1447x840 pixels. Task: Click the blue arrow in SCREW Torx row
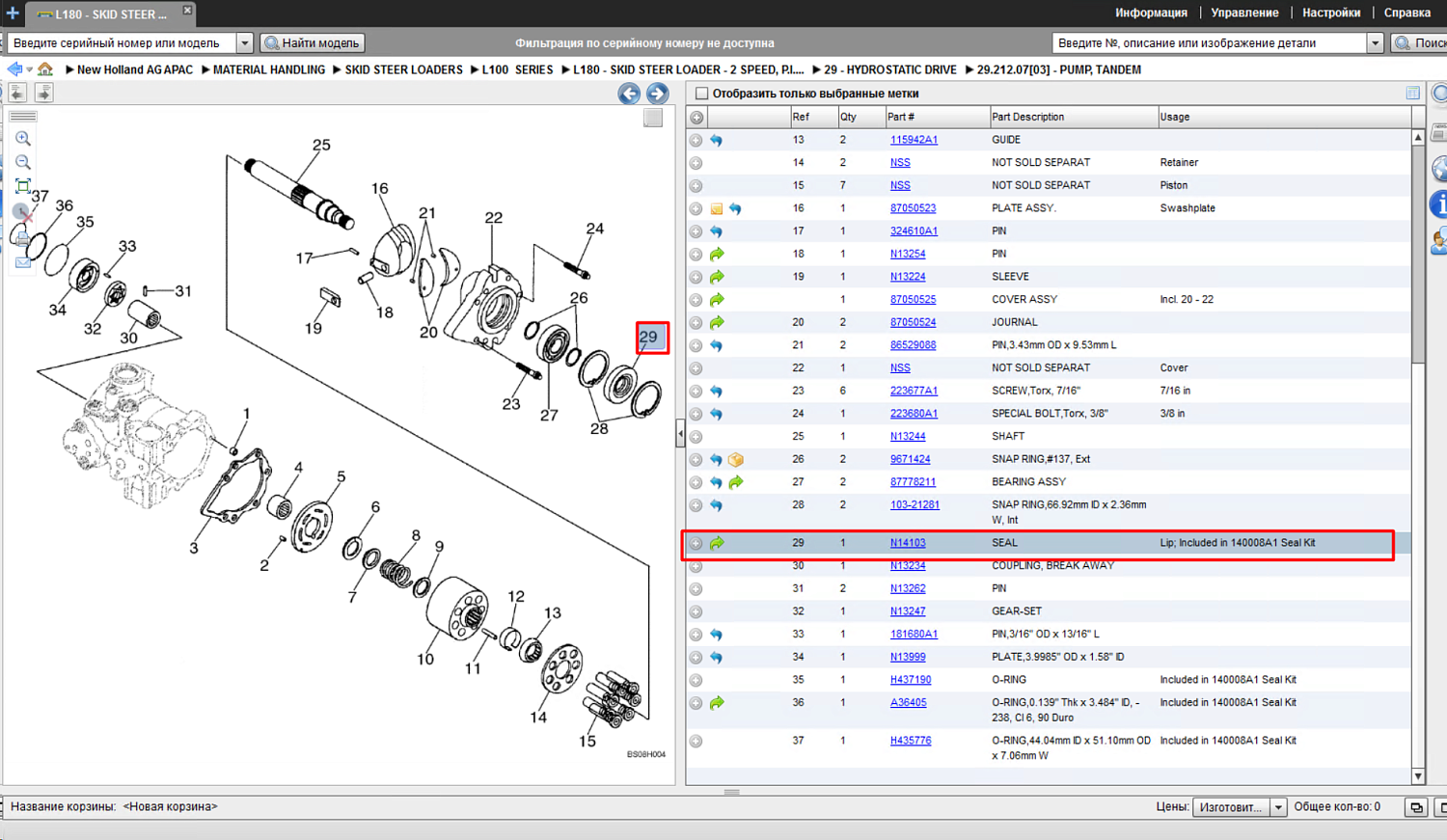click(x=716, y=392)
